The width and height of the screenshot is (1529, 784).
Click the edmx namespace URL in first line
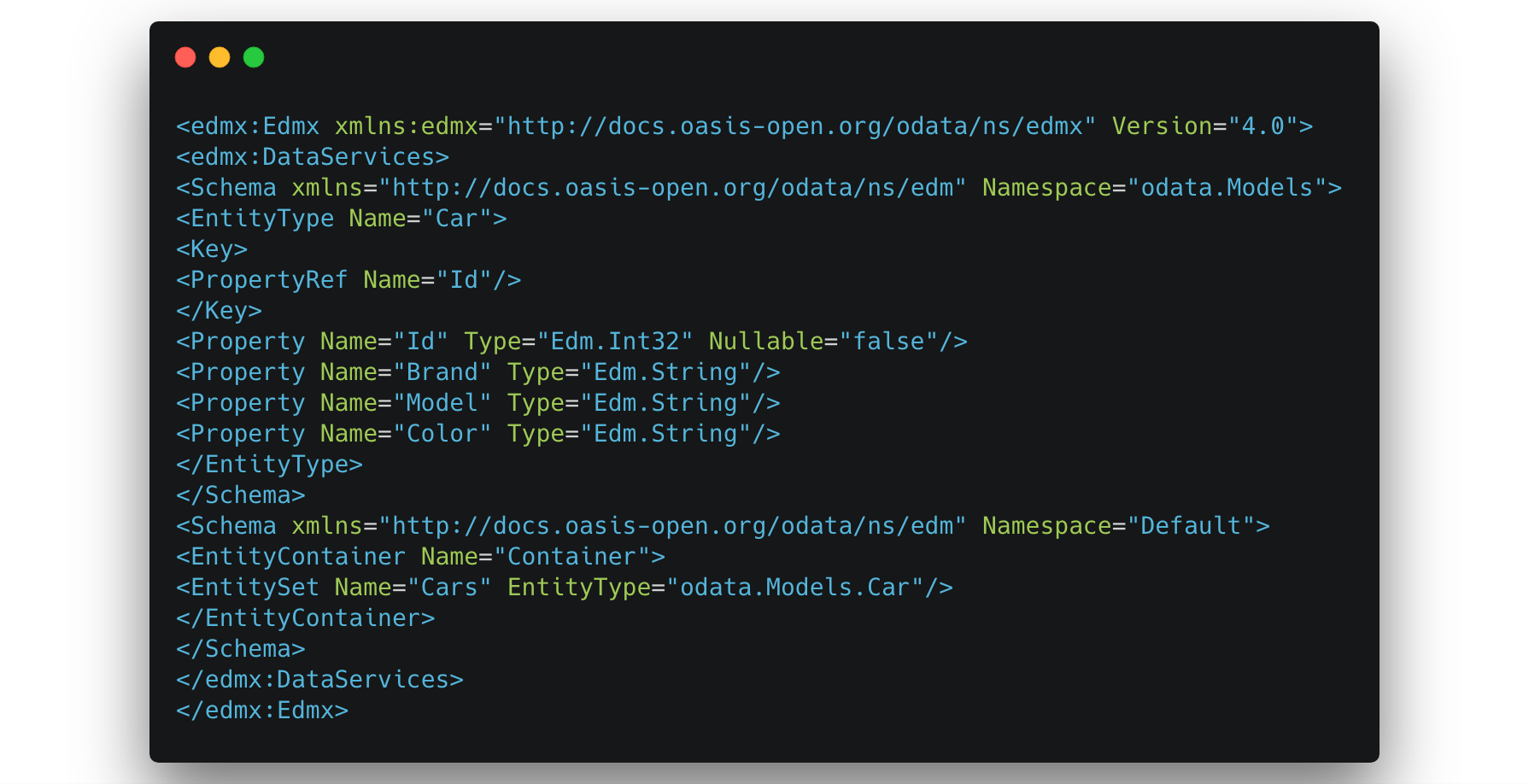(795, 126)
